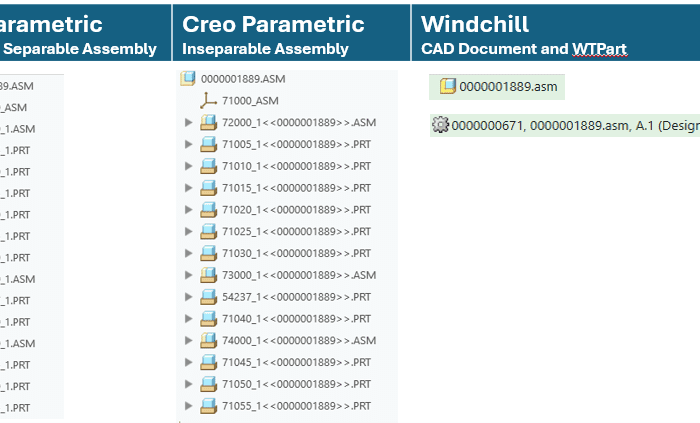Expand the 71055_1<<0000001889>>.PRT node

188,406
